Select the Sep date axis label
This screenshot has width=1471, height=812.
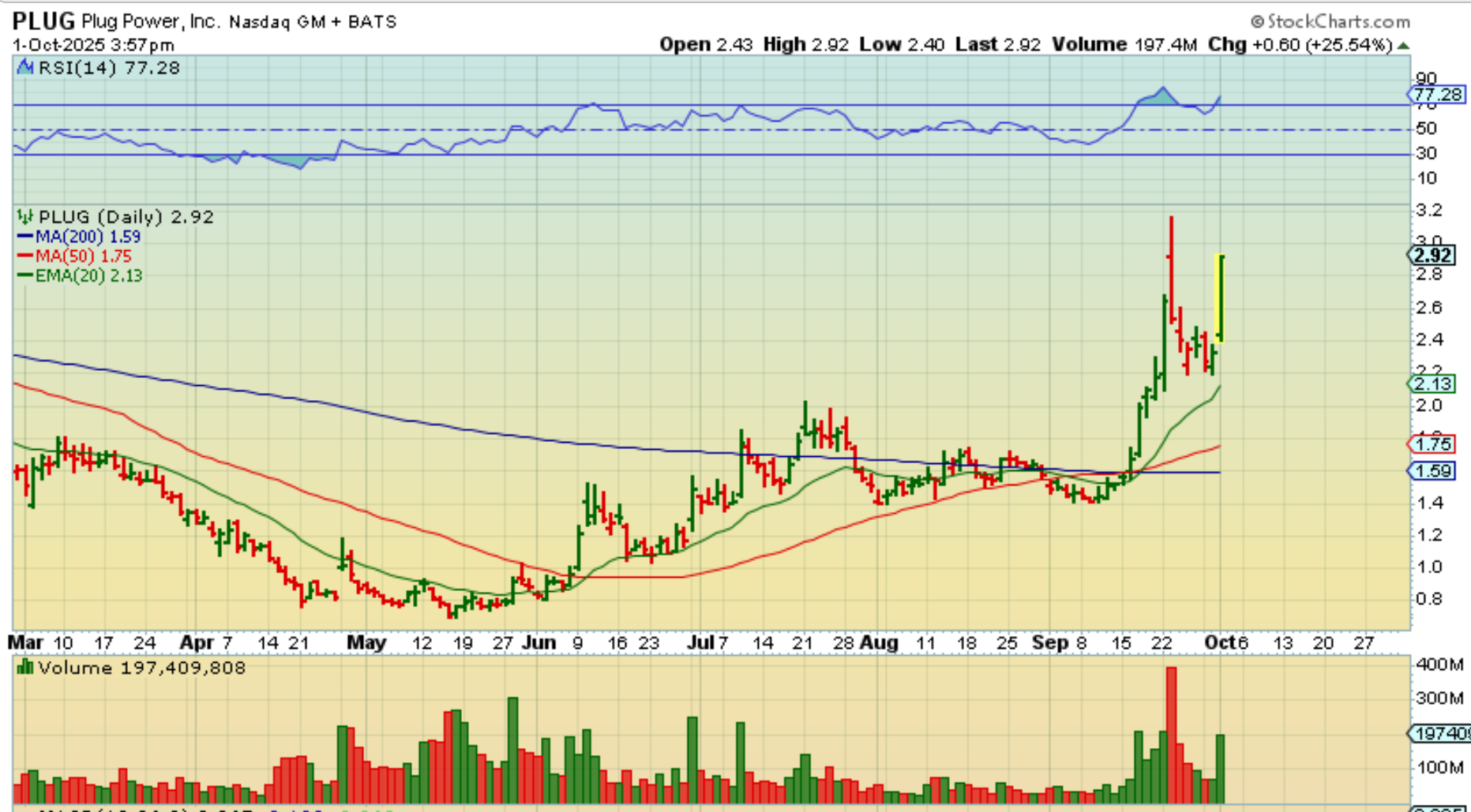(1049, 643)
